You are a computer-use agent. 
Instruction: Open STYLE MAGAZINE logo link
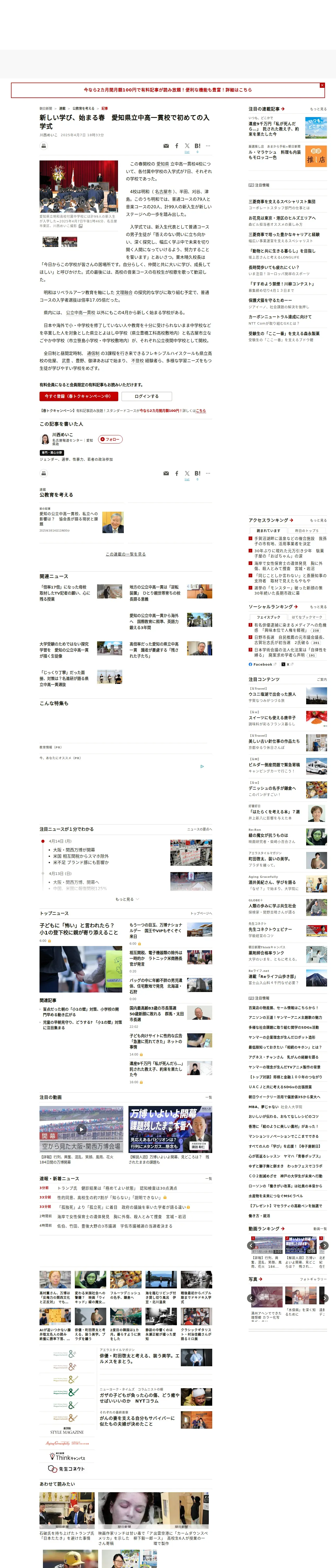(67, 1431)
